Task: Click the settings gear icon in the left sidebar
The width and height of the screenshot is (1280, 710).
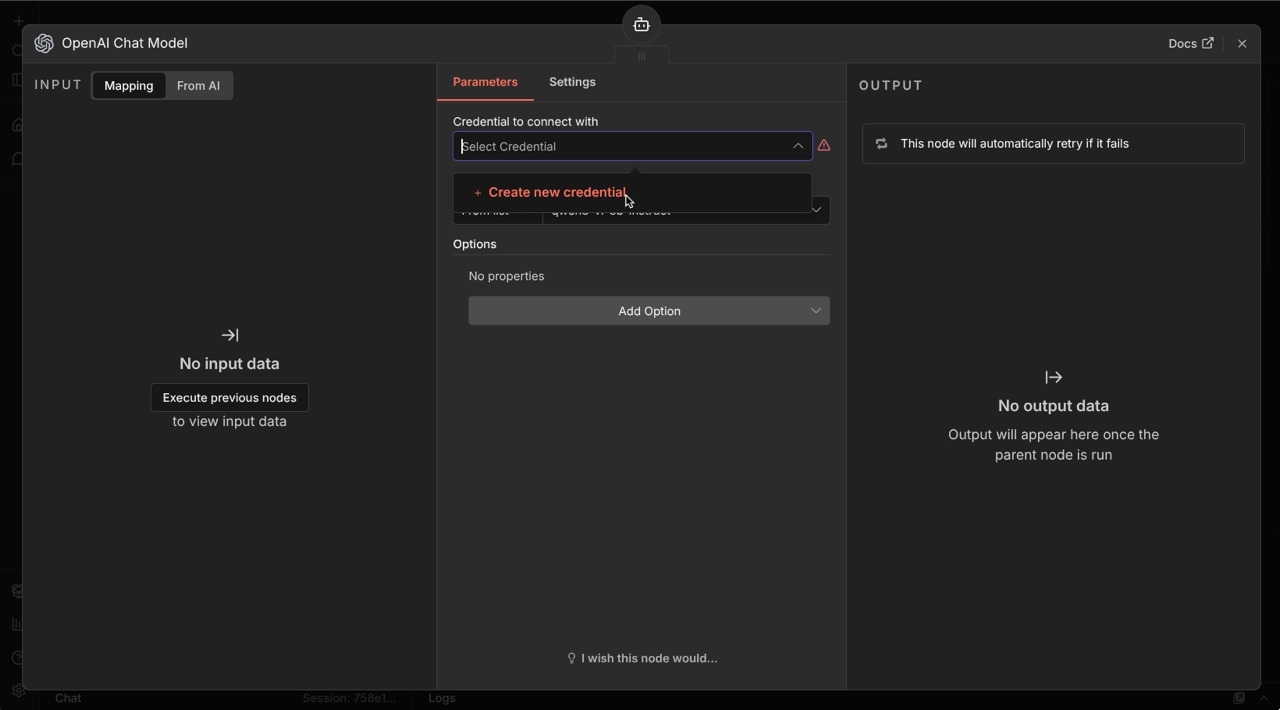Action: tap(18, 690)
